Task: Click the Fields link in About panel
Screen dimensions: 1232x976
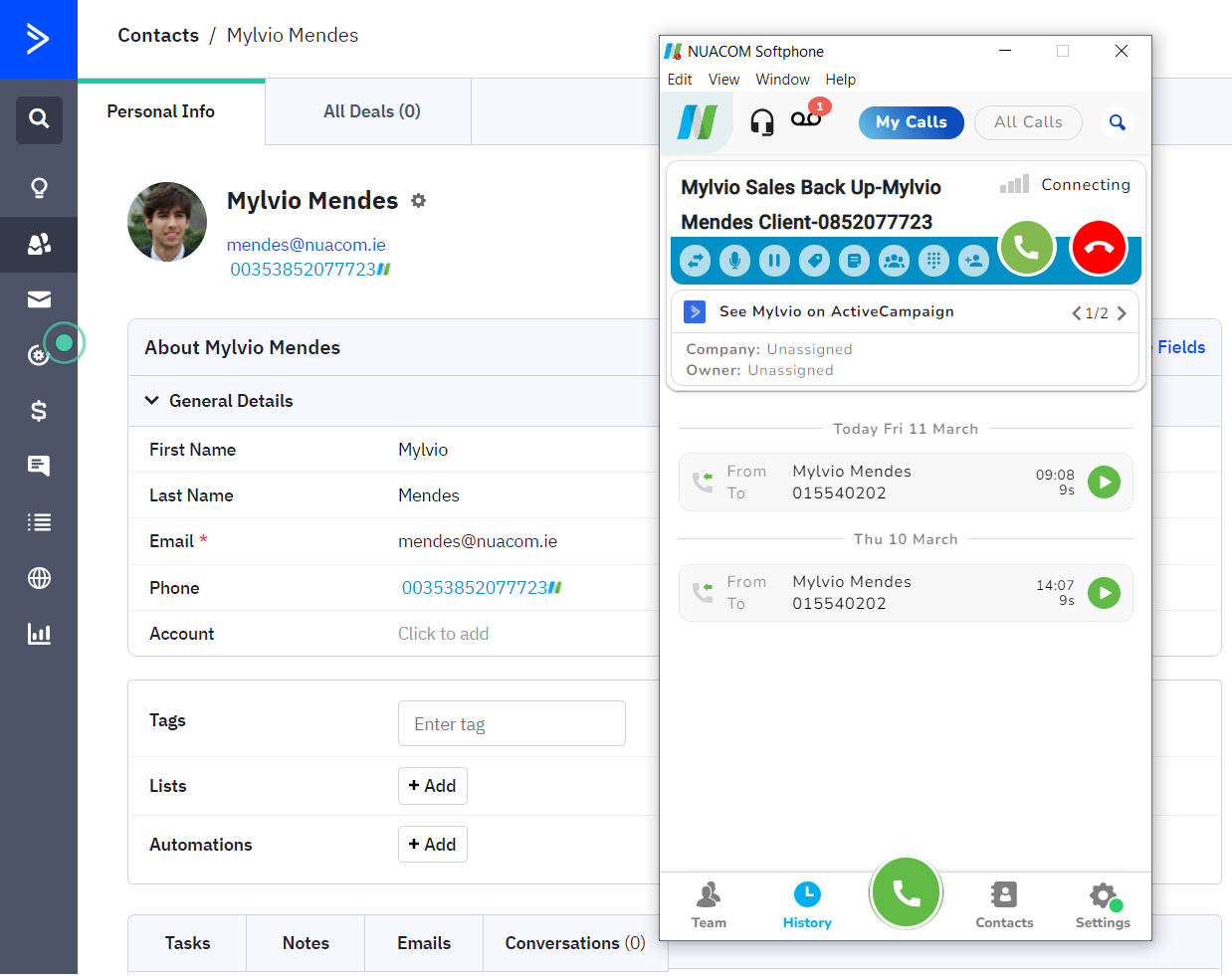Action: point(1181,347)
